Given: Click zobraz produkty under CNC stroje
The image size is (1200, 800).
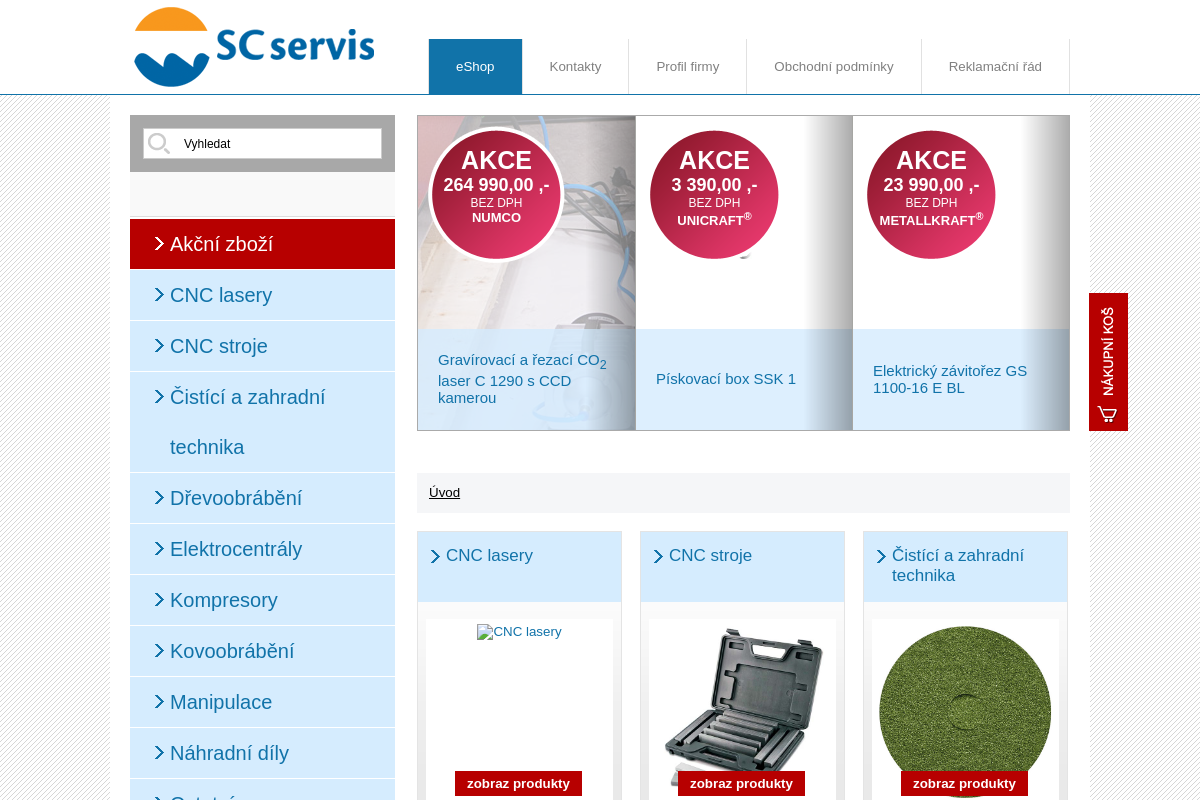Looking at the screenshot, I should (x=741, y=784).
